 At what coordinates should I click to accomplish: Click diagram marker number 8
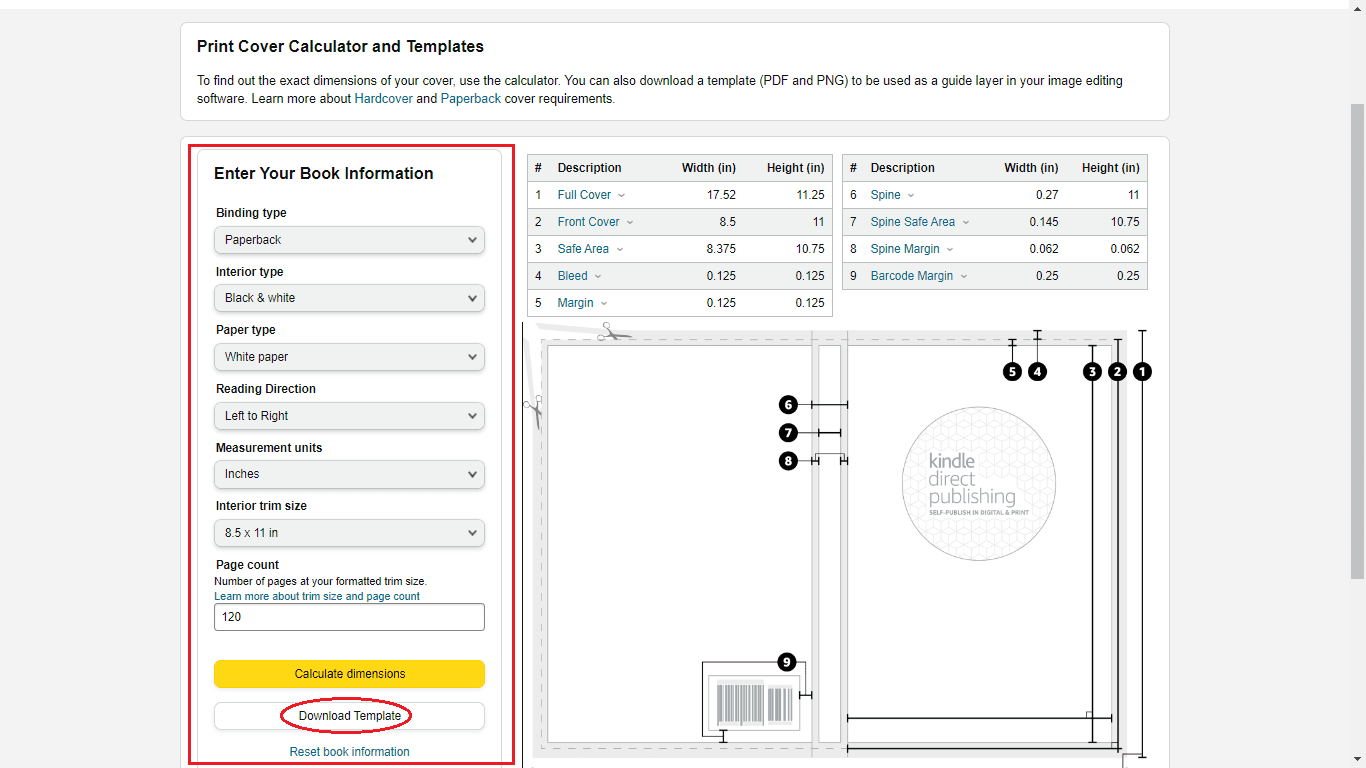click(x=789, y=461)
